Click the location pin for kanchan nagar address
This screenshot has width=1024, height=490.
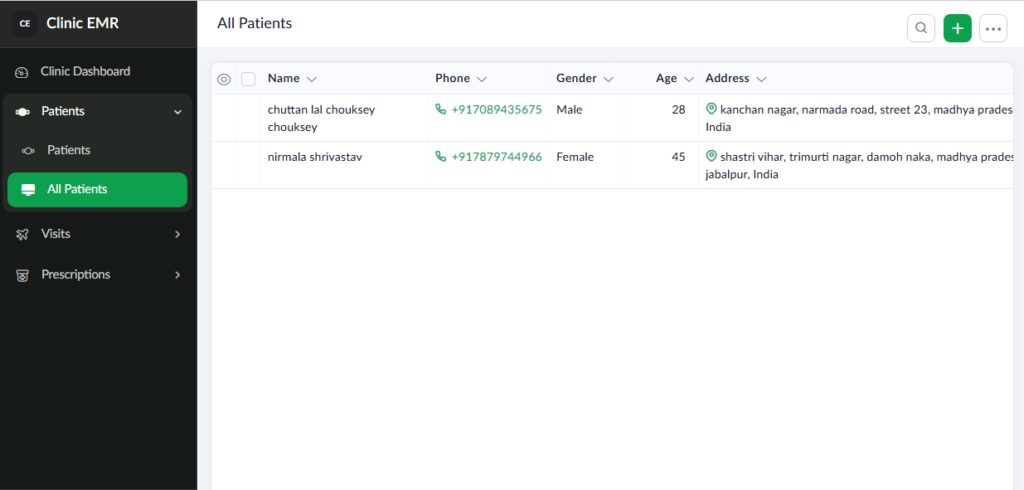(x=711, y=109)
